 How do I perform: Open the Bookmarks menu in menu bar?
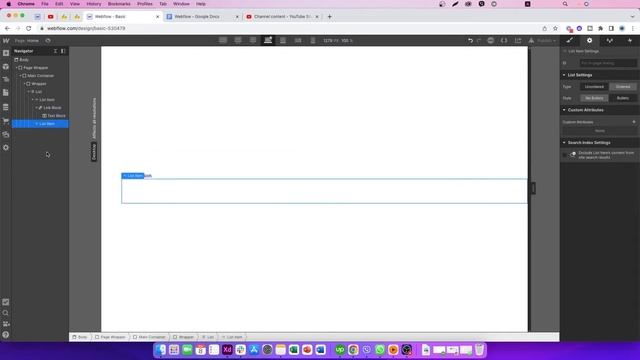[119, 4]
